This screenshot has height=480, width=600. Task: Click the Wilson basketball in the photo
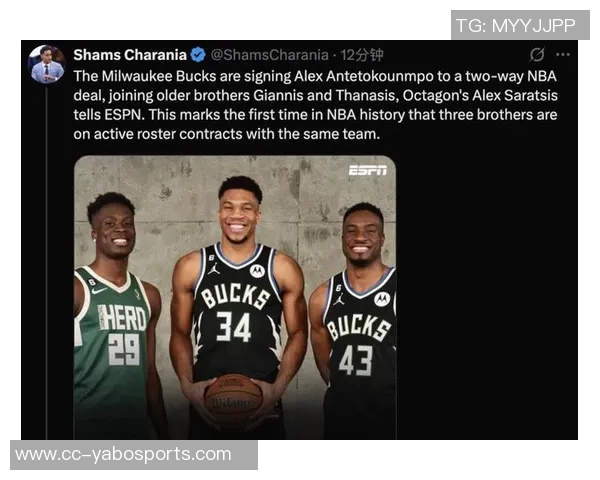pyautogui.click(x=233, y=400)
